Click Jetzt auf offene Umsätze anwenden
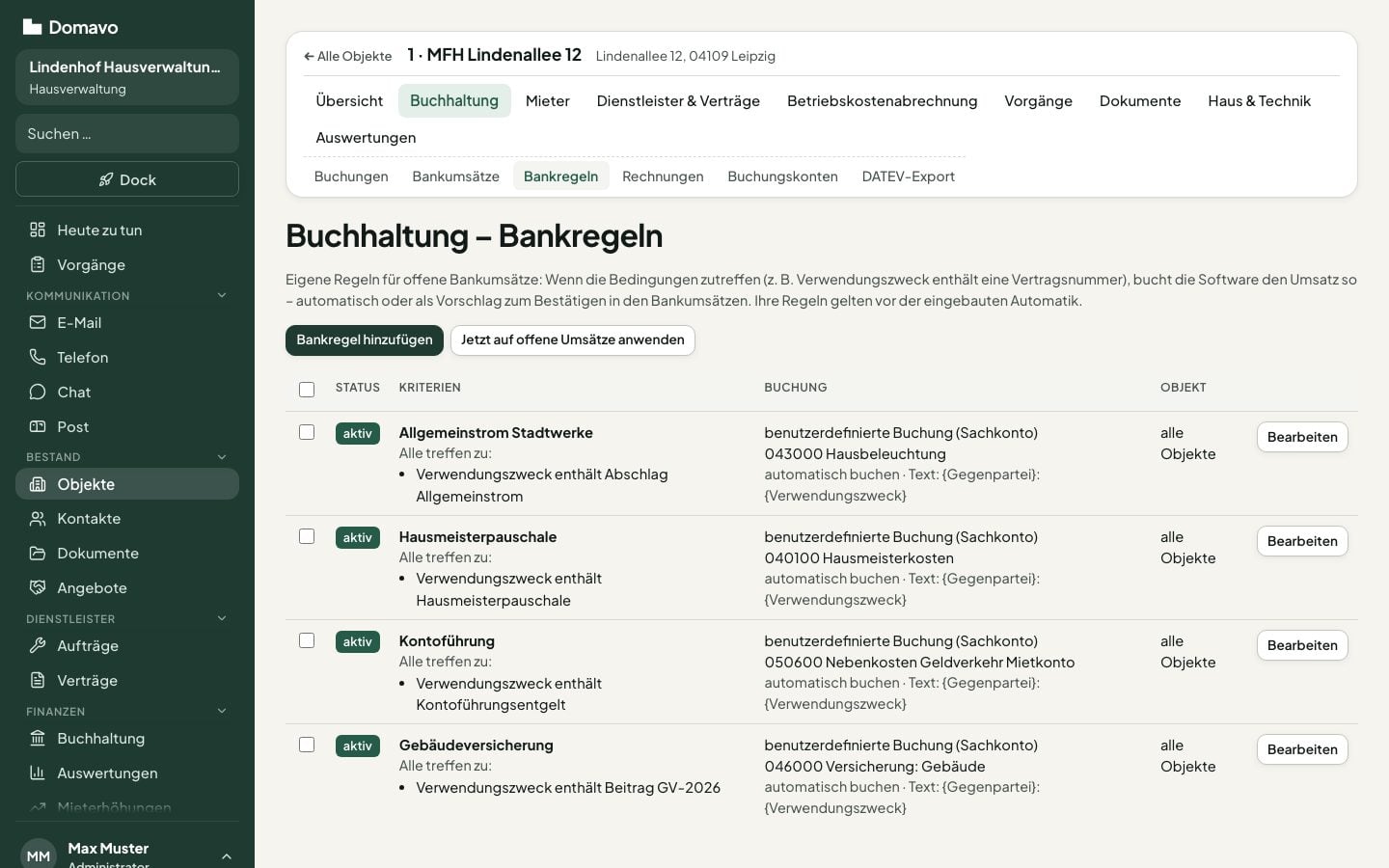Screen dimensions: 1389x868 point(573,340)
